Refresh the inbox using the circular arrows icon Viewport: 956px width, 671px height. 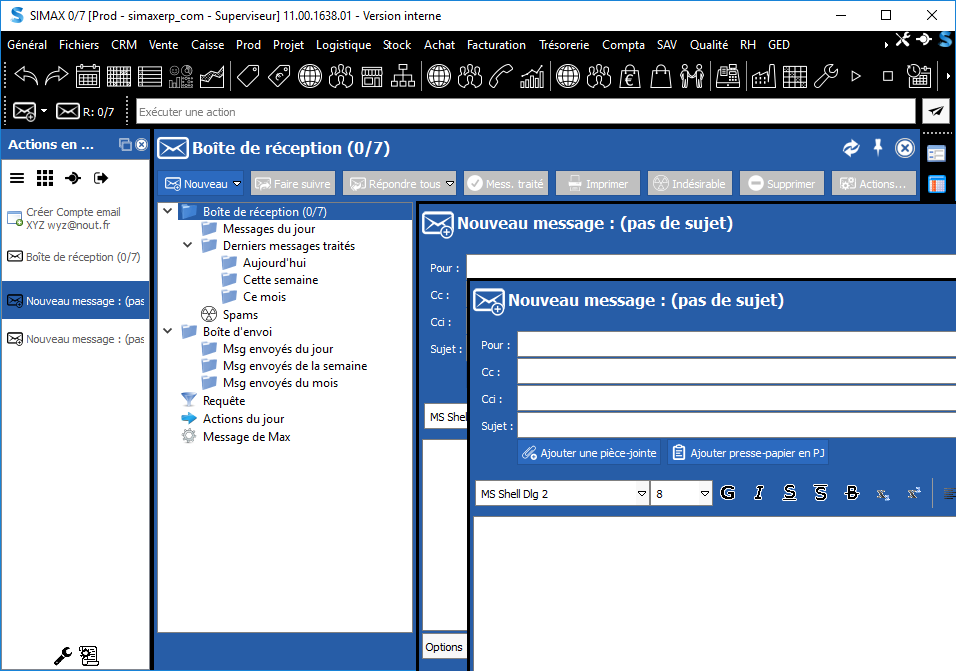(851, 148)
